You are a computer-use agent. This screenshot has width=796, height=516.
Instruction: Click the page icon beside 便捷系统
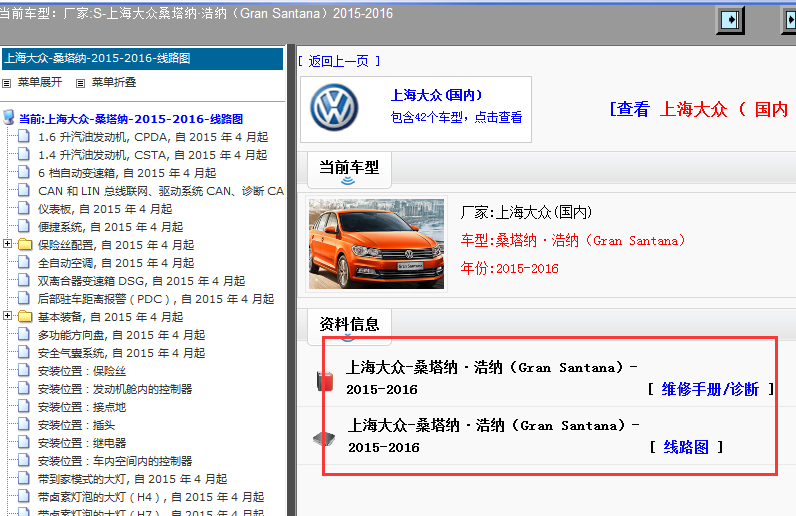click(x=23, y=226)
